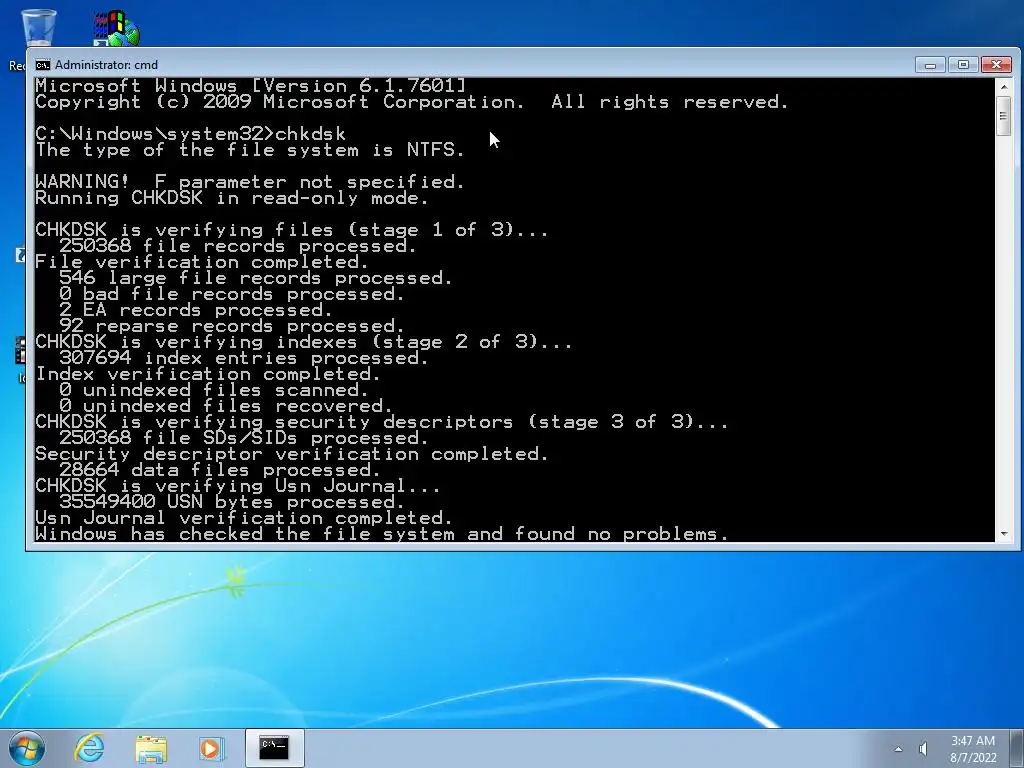
Task: Click the 'Microsoft Windows [Version 6.1.7601]' line
Action: pos(251,86)
